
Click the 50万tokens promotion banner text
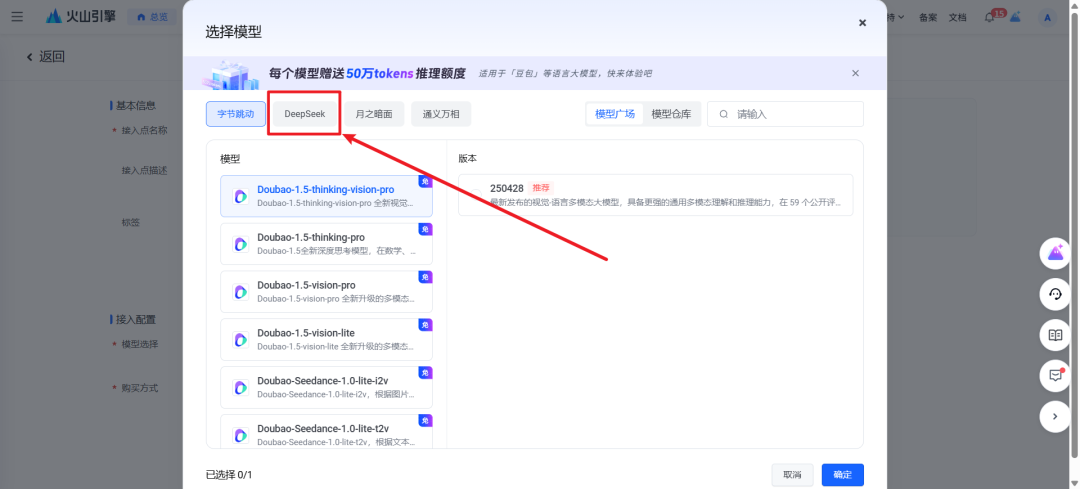click(367, 73)
